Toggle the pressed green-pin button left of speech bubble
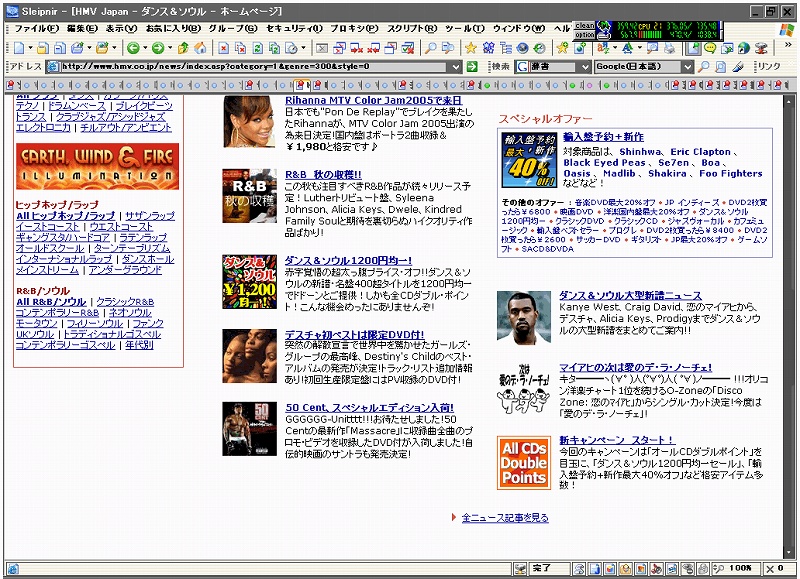This screenshot has width=800, height=579. (x=693, y=48)
